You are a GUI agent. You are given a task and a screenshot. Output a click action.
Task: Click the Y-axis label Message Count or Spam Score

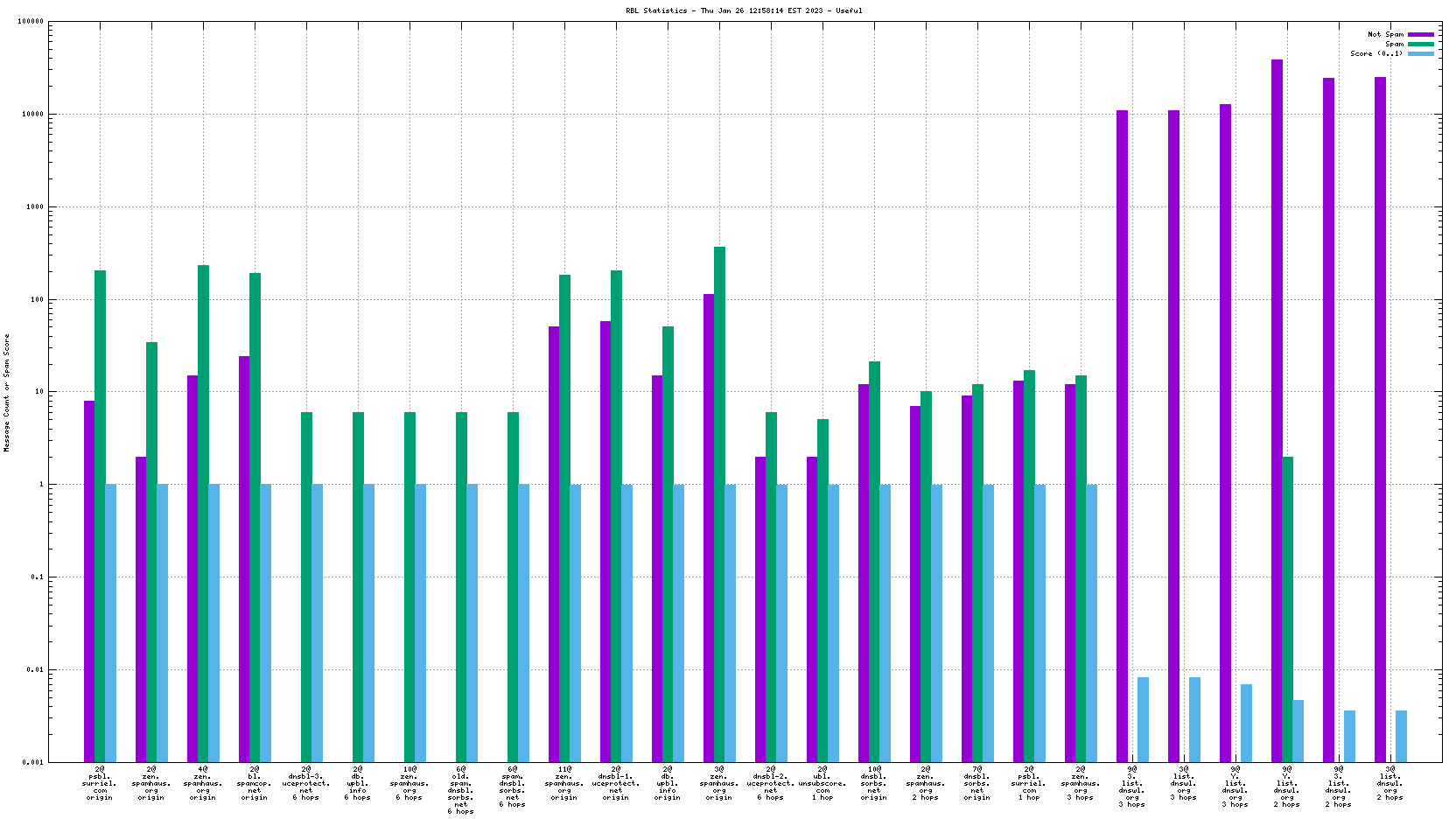tap(7, 393)
